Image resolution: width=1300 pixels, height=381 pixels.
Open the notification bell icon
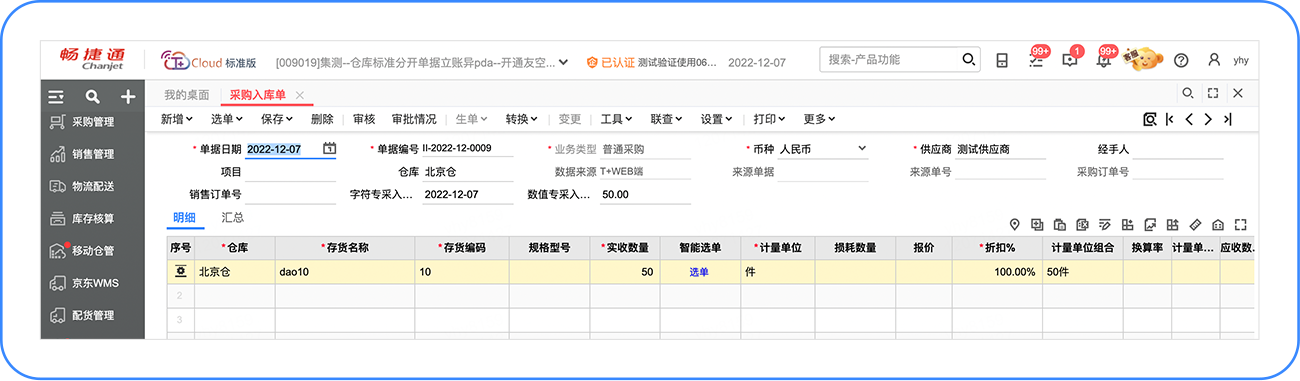pyautogui.click(x=1103, y=60)
